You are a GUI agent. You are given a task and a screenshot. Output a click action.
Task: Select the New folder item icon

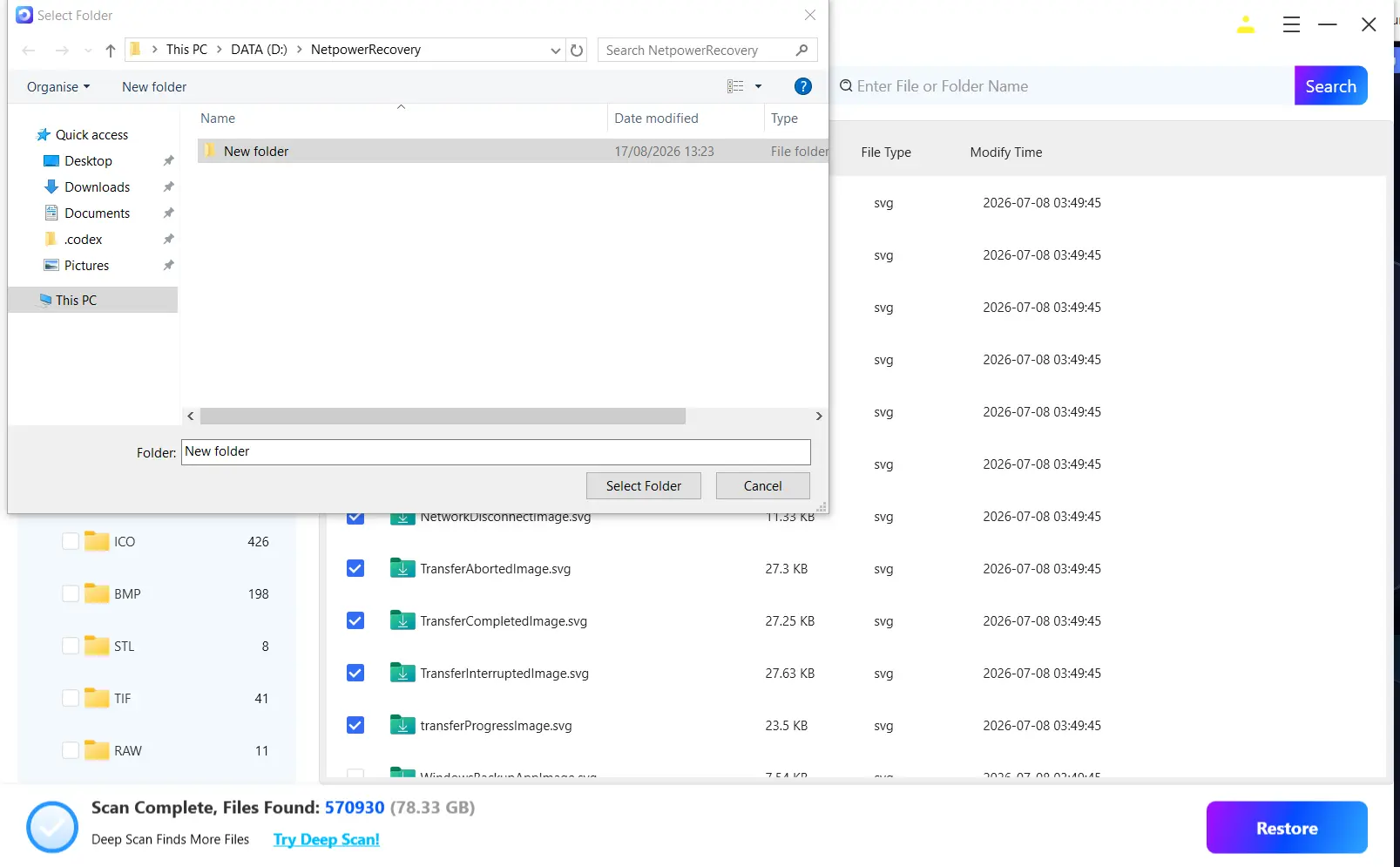210,151
